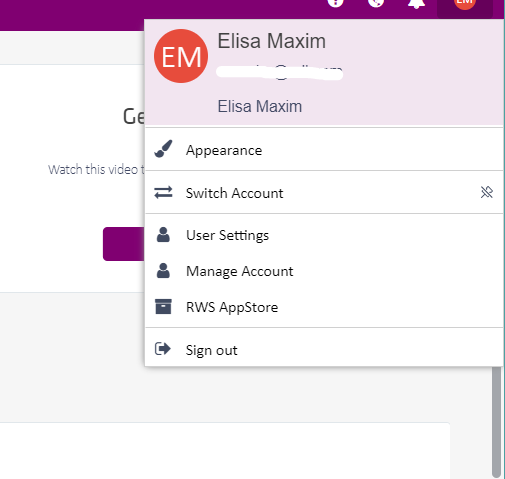Click the person icon next to Manage Account
The image size is (505, 479).
coord(163,271)
